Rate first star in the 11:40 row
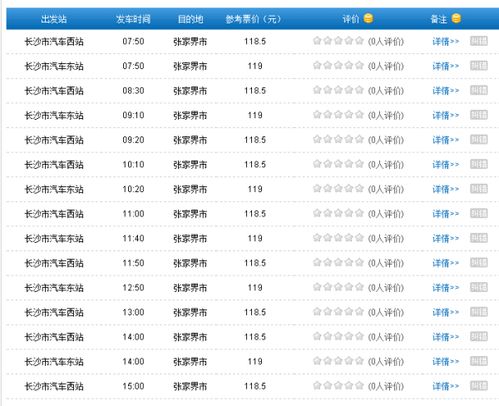 pos(317,237)
